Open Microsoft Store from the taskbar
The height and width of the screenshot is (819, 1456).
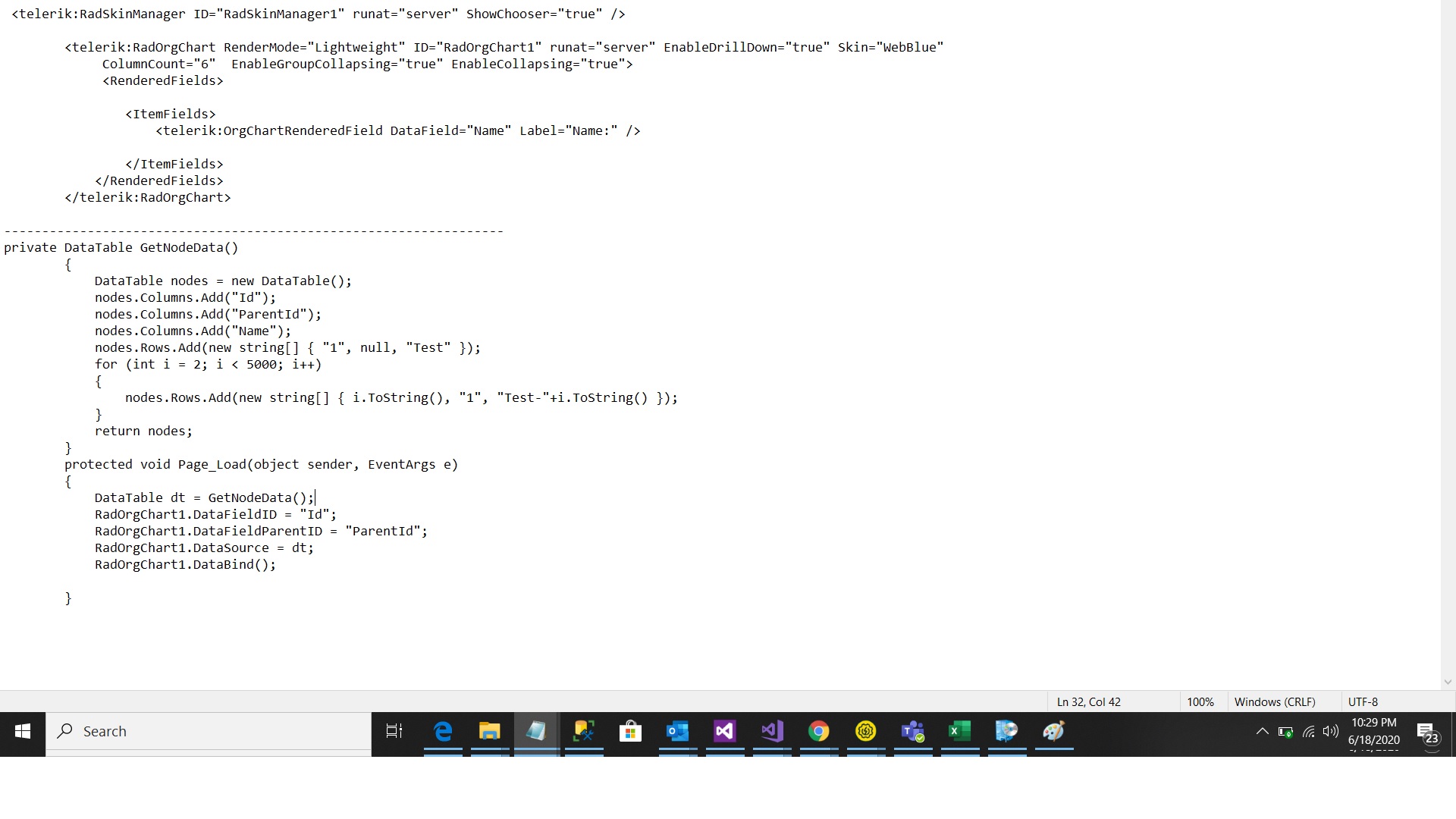[630, 732]
